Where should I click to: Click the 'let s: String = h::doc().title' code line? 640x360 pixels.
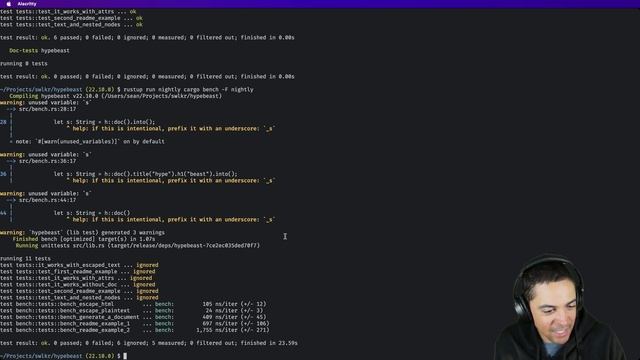pyautogui.click(x=145, y=174)
